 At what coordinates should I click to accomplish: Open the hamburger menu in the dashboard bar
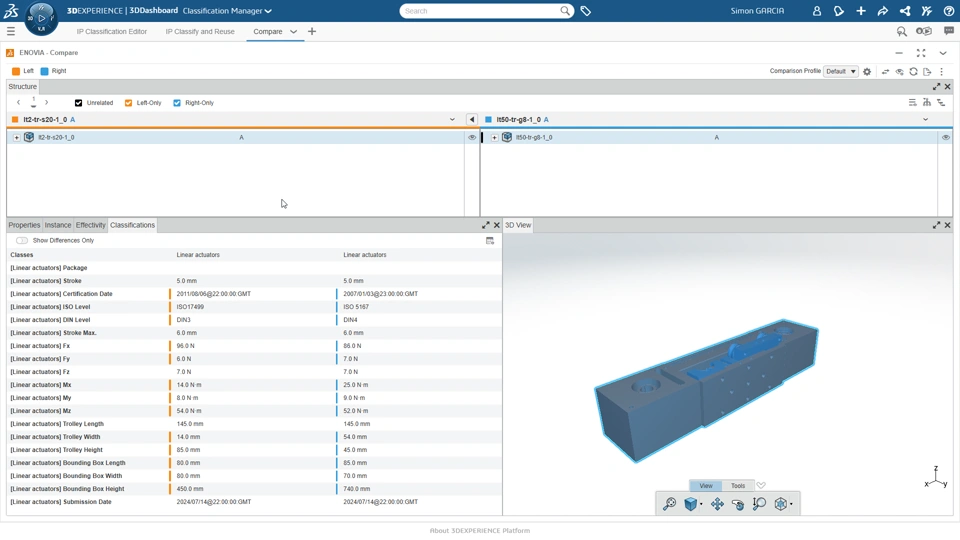pos(11,31)
